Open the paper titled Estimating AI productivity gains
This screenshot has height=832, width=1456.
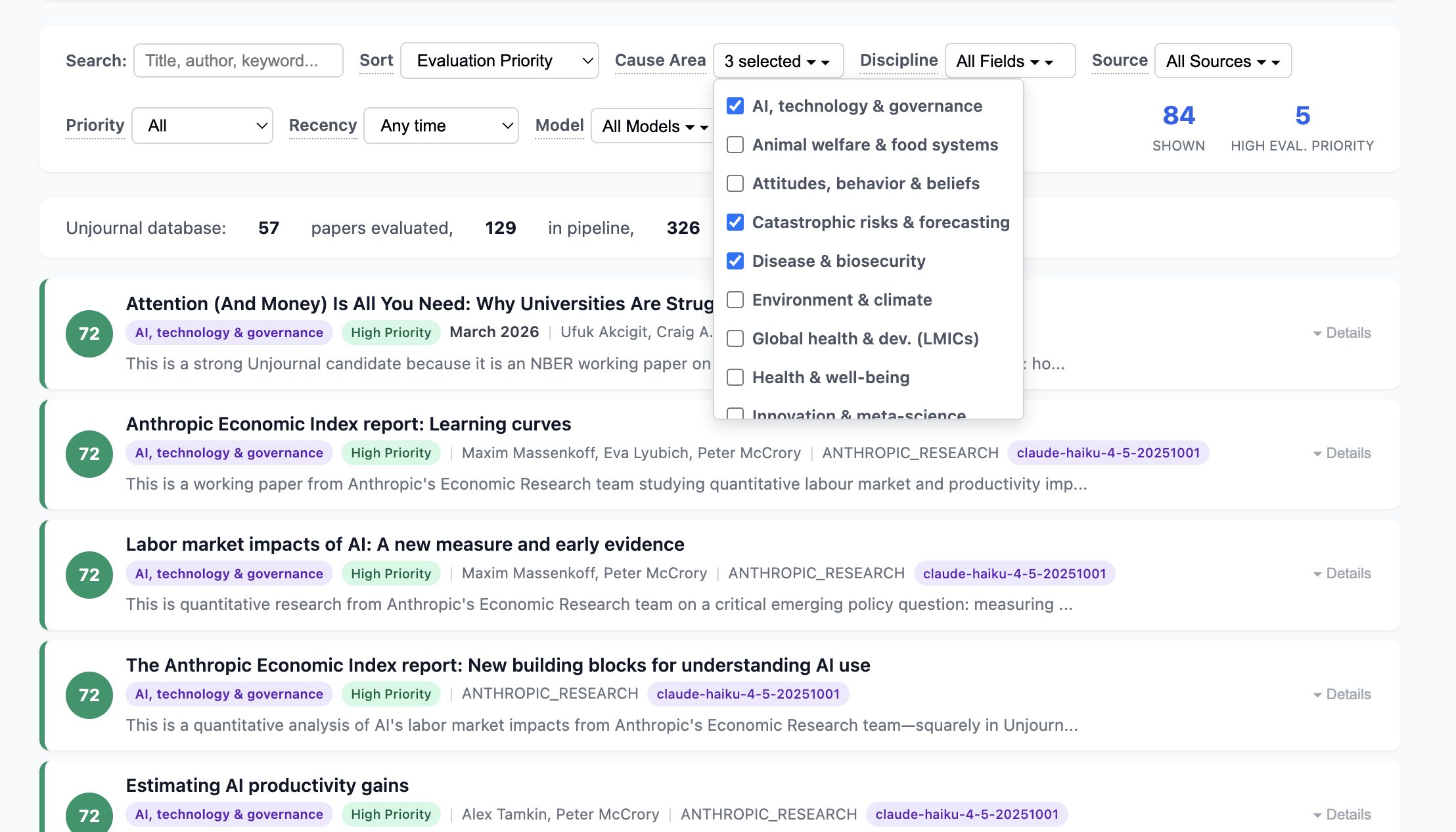[267, 785]
